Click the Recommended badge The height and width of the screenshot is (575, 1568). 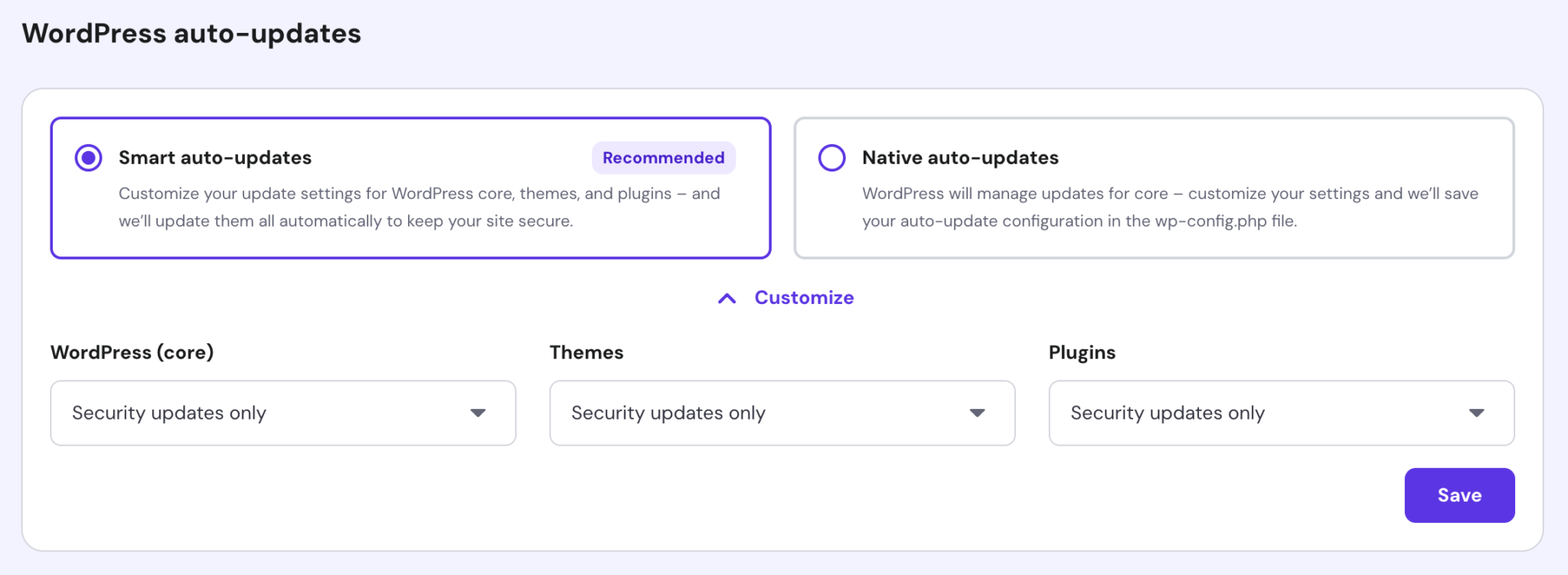[x=663, y=158]
